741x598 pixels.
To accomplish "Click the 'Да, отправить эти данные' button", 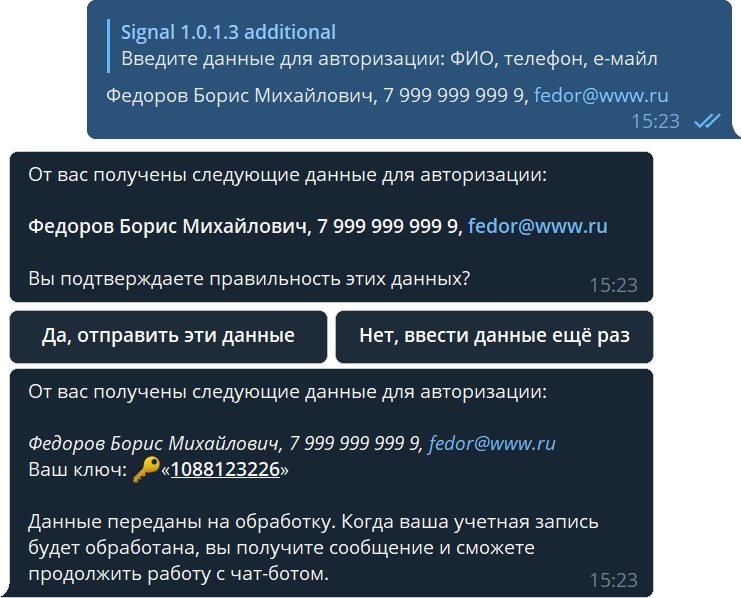I will tap(168, 337).
